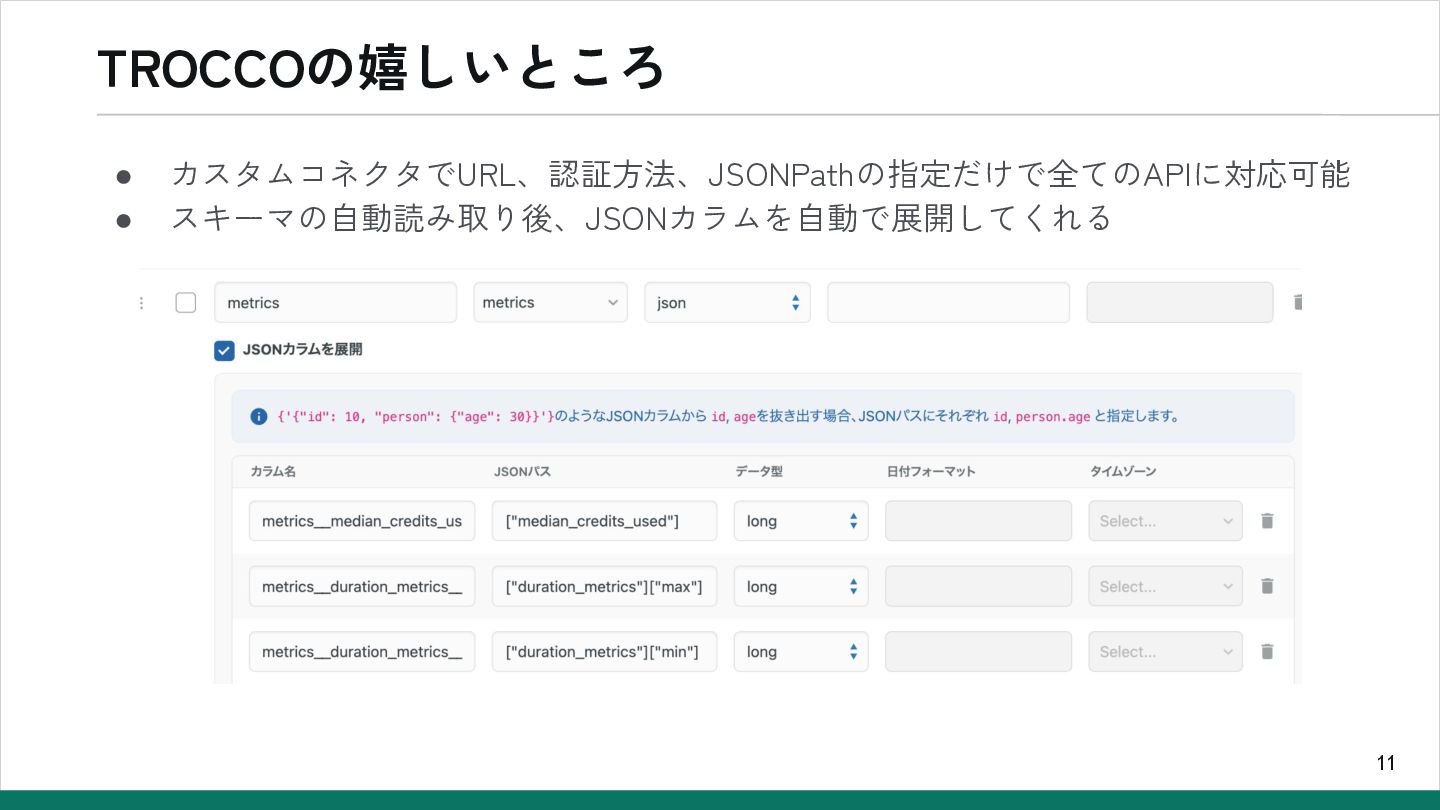Click date format field in duration_metrics min row
The image size is (1440, 810).
click(978, 651)
